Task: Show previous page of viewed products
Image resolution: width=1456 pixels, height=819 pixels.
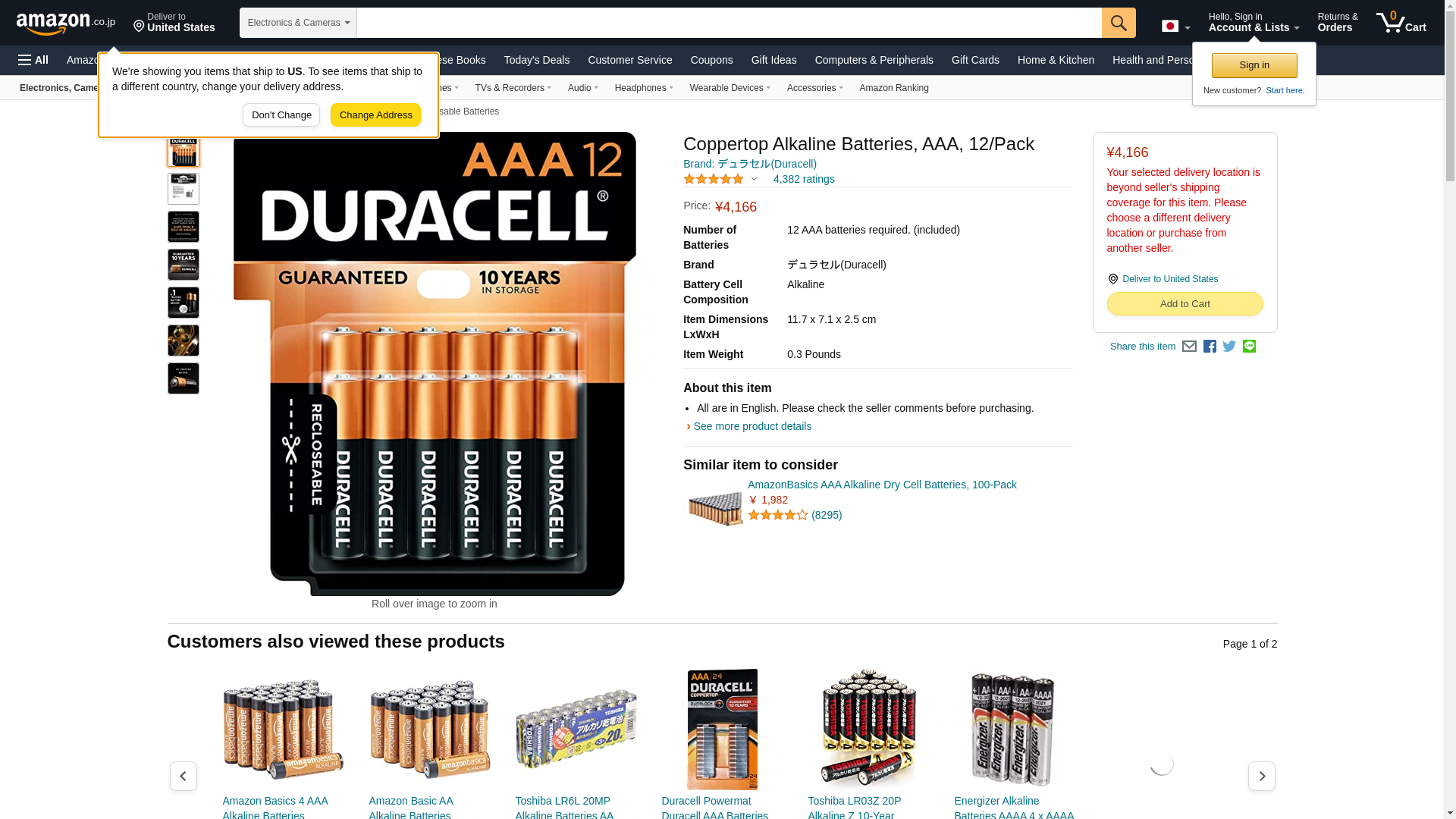Action: (183, 777)
